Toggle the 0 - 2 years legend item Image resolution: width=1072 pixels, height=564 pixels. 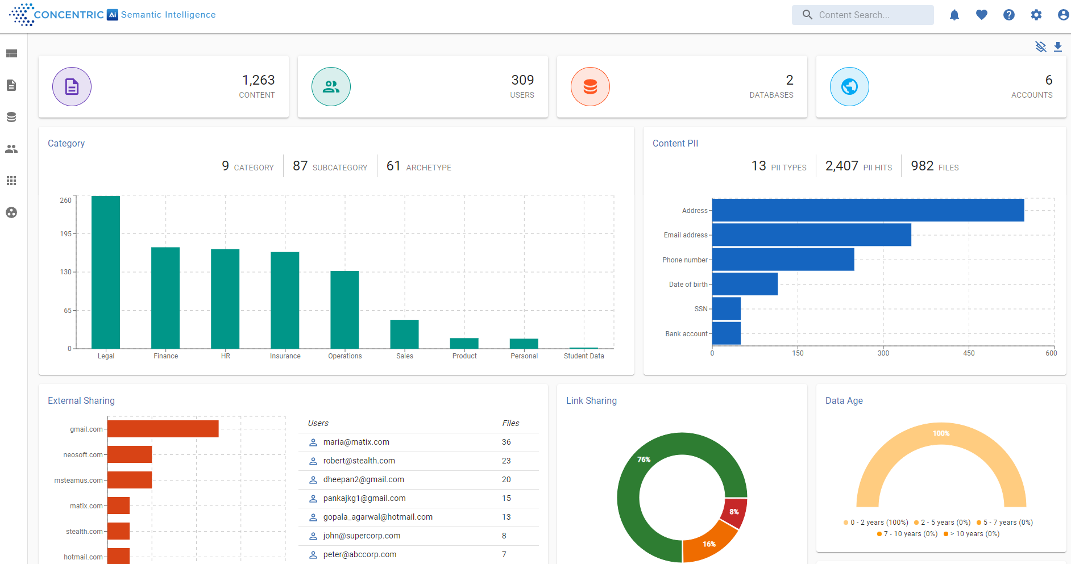pyautogui.click(x=871, y=523)
